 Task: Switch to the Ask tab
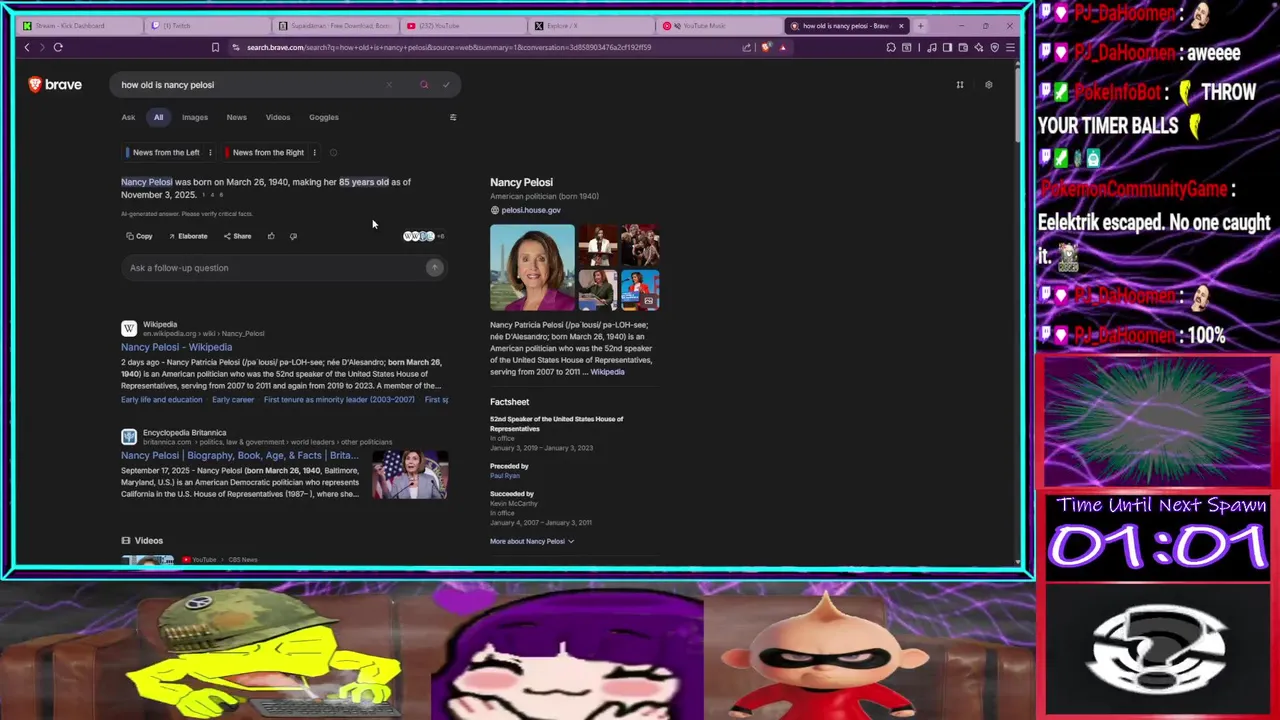pyautogui.click(x=128, y=117)
